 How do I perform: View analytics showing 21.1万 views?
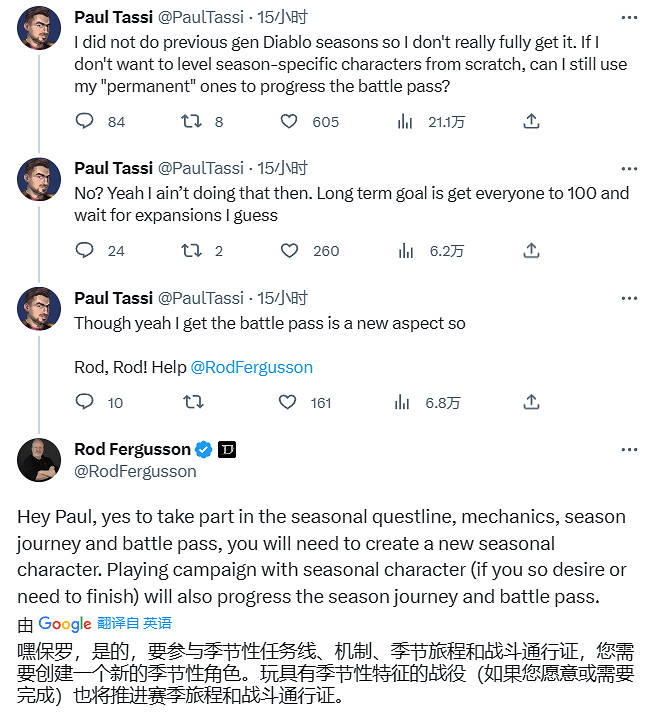pos(405,121)
